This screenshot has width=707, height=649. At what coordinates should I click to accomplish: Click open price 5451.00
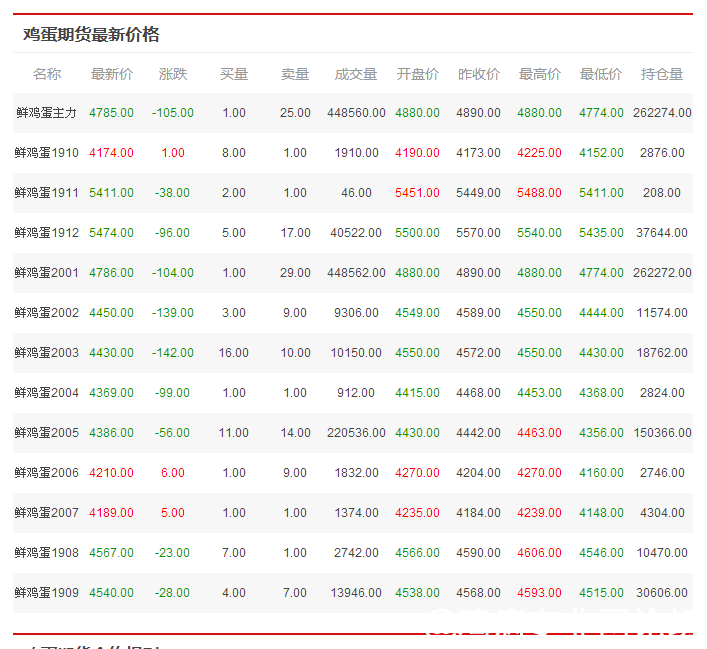click(x=418, y=193)
